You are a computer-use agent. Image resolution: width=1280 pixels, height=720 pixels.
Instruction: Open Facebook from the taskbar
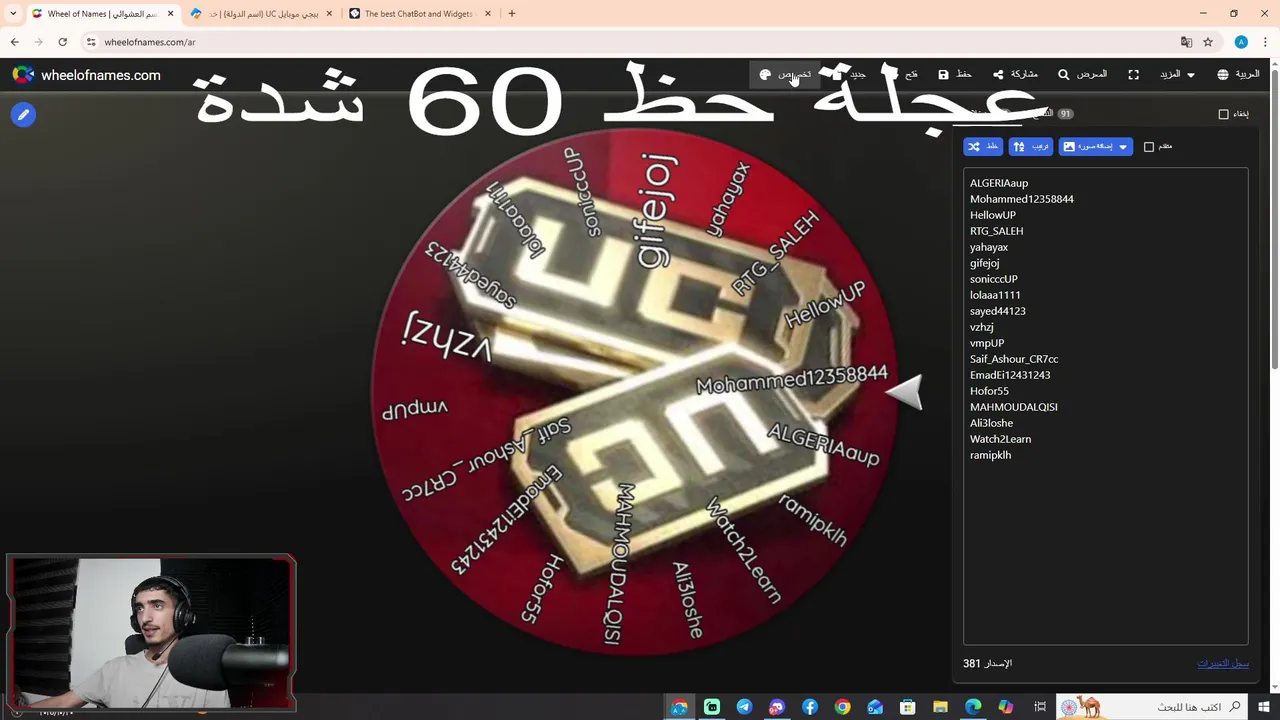809,708
